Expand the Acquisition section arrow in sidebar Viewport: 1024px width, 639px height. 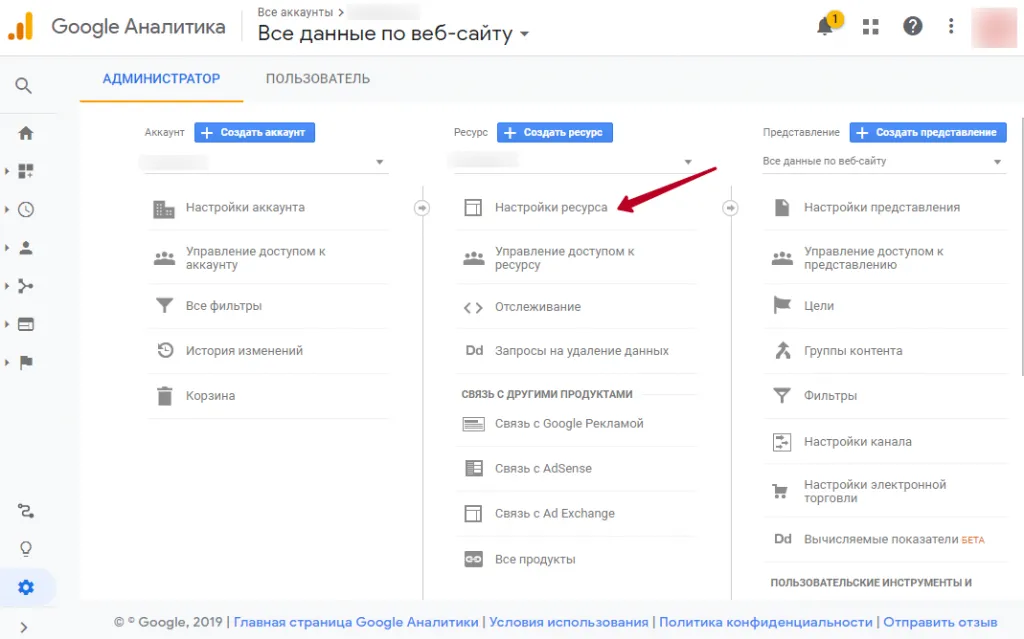[7, 286]
